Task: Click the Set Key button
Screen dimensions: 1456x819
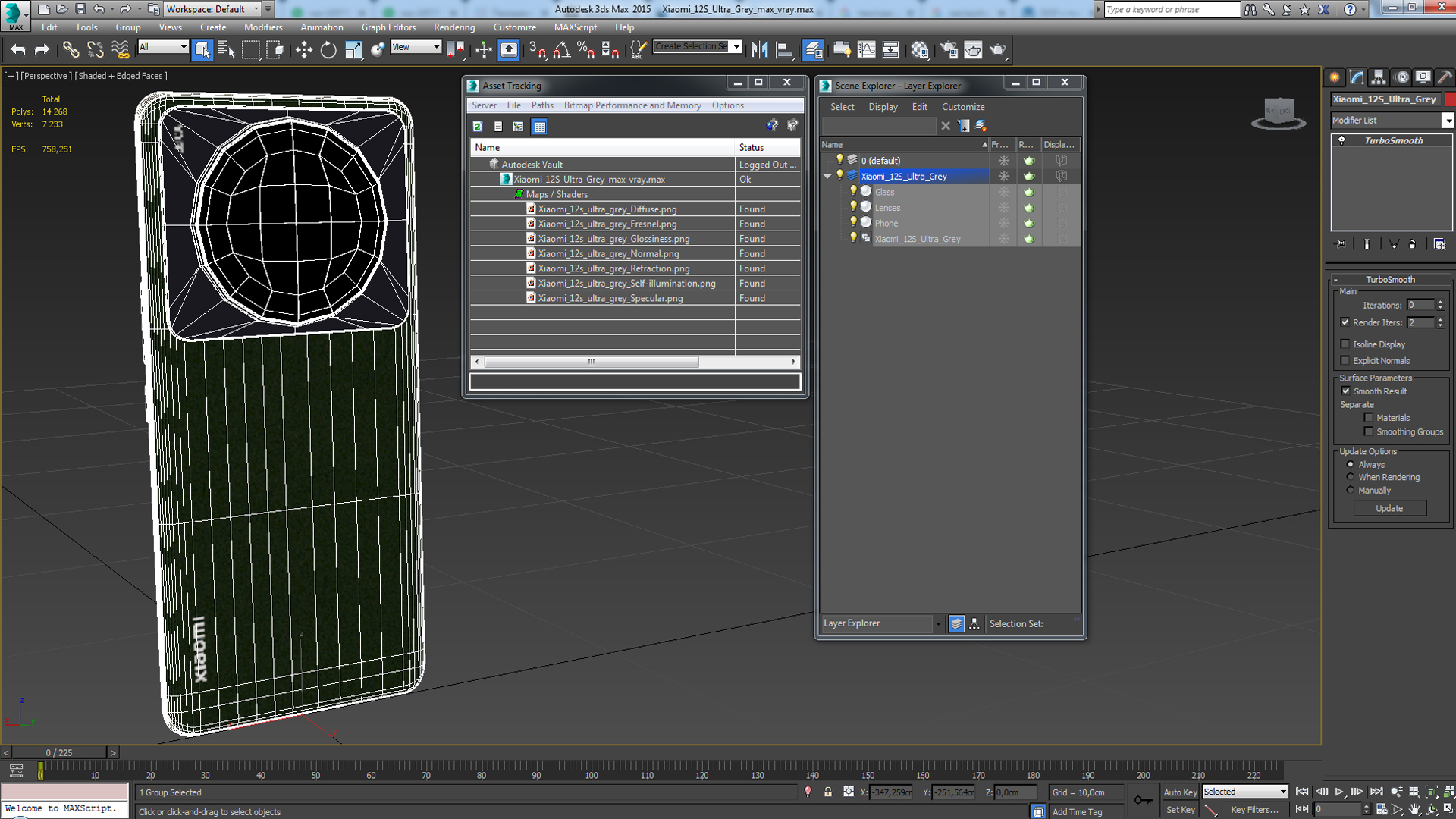Action: [x=1180, y=810]
